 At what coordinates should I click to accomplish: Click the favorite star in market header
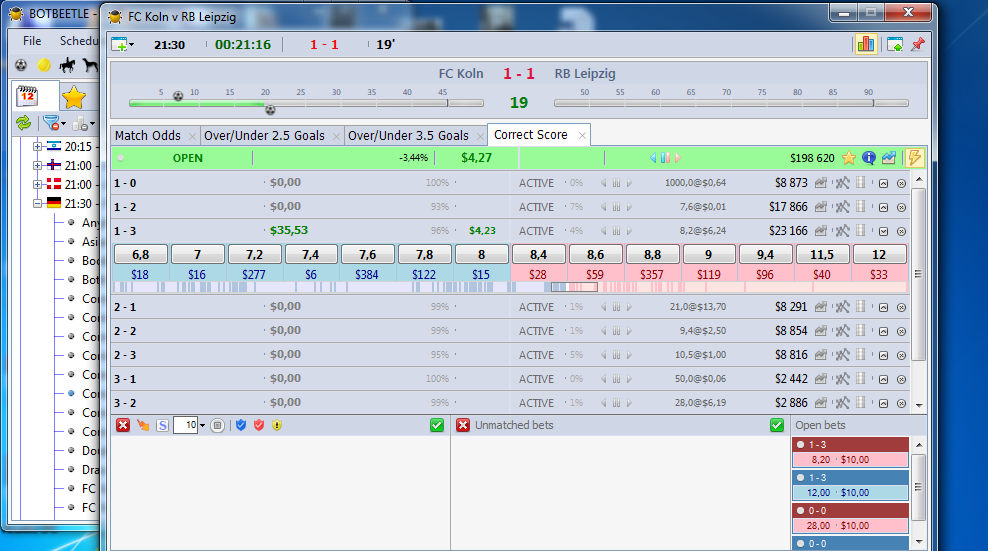[x=849, y=158]
